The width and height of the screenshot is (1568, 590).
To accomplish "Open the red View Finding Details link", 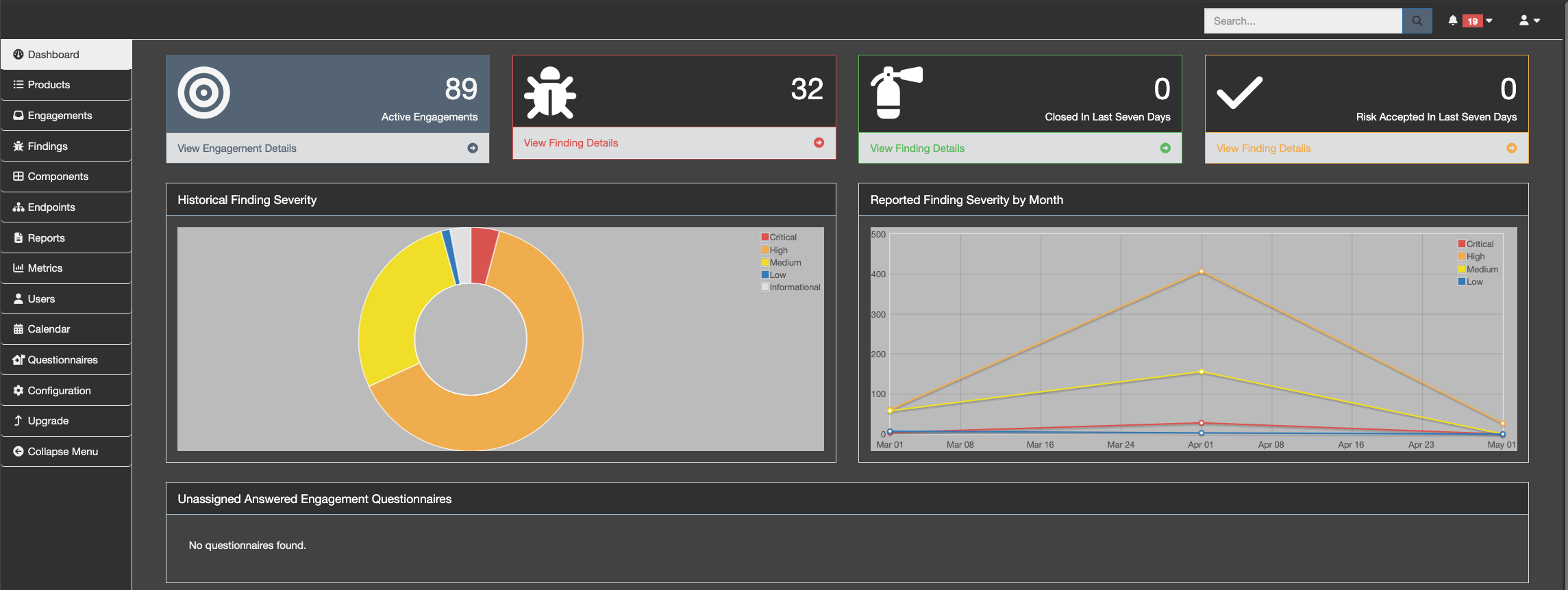I will (x=571, y=143).
